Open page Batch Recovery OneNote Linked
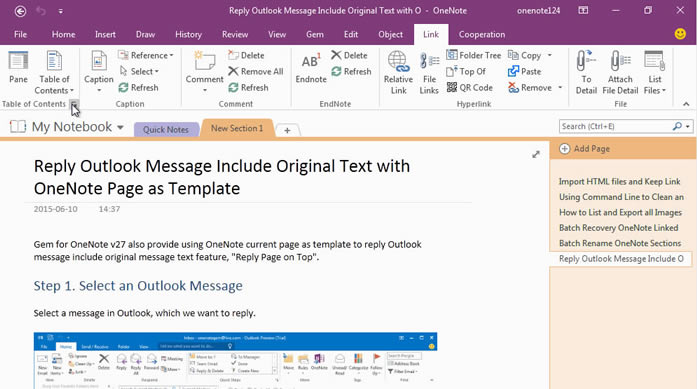 [x=618, y=228]
